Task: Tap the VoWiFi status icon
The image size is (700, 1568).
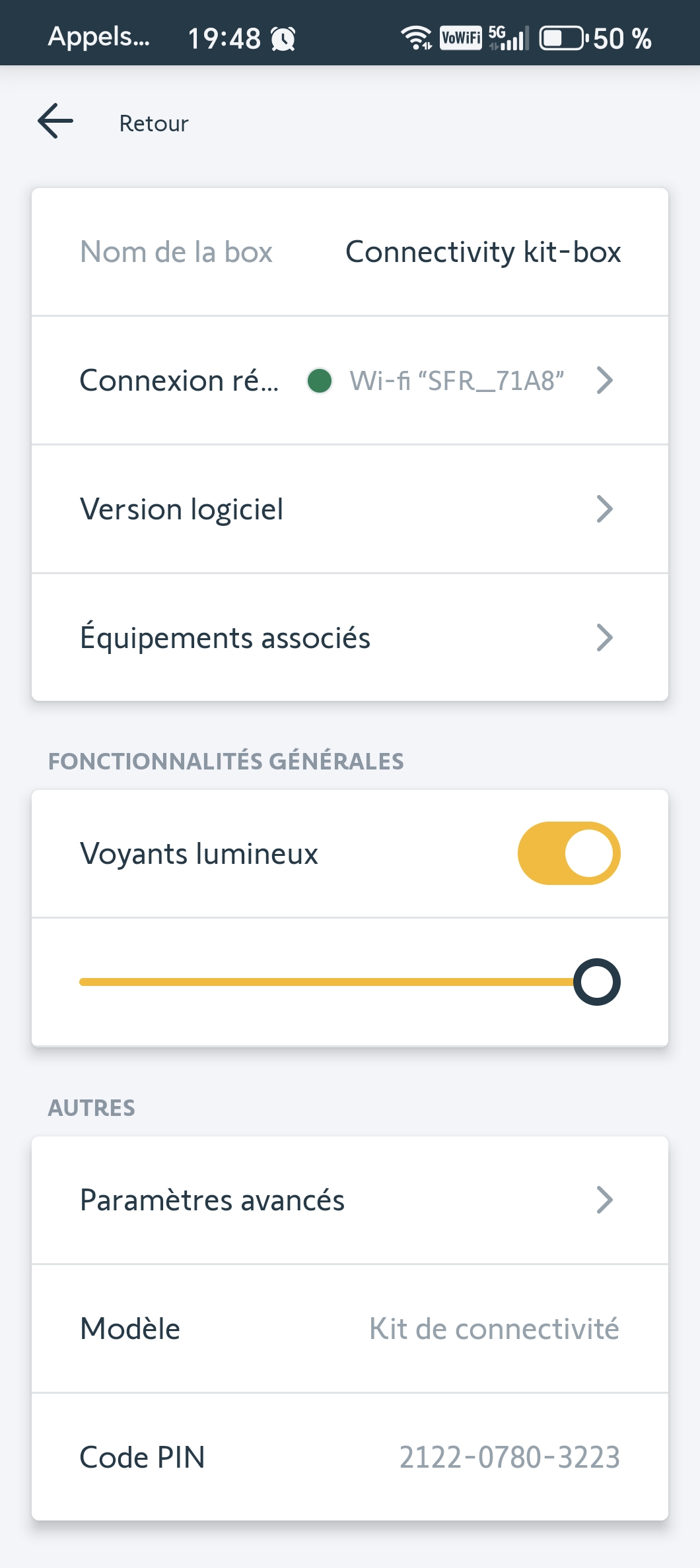Action: (x=461, y=38)
